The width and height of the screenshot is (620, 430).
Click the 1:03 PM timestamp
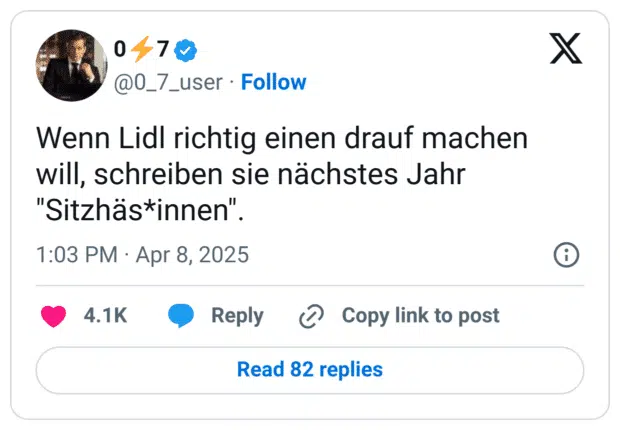pos(77,254)
